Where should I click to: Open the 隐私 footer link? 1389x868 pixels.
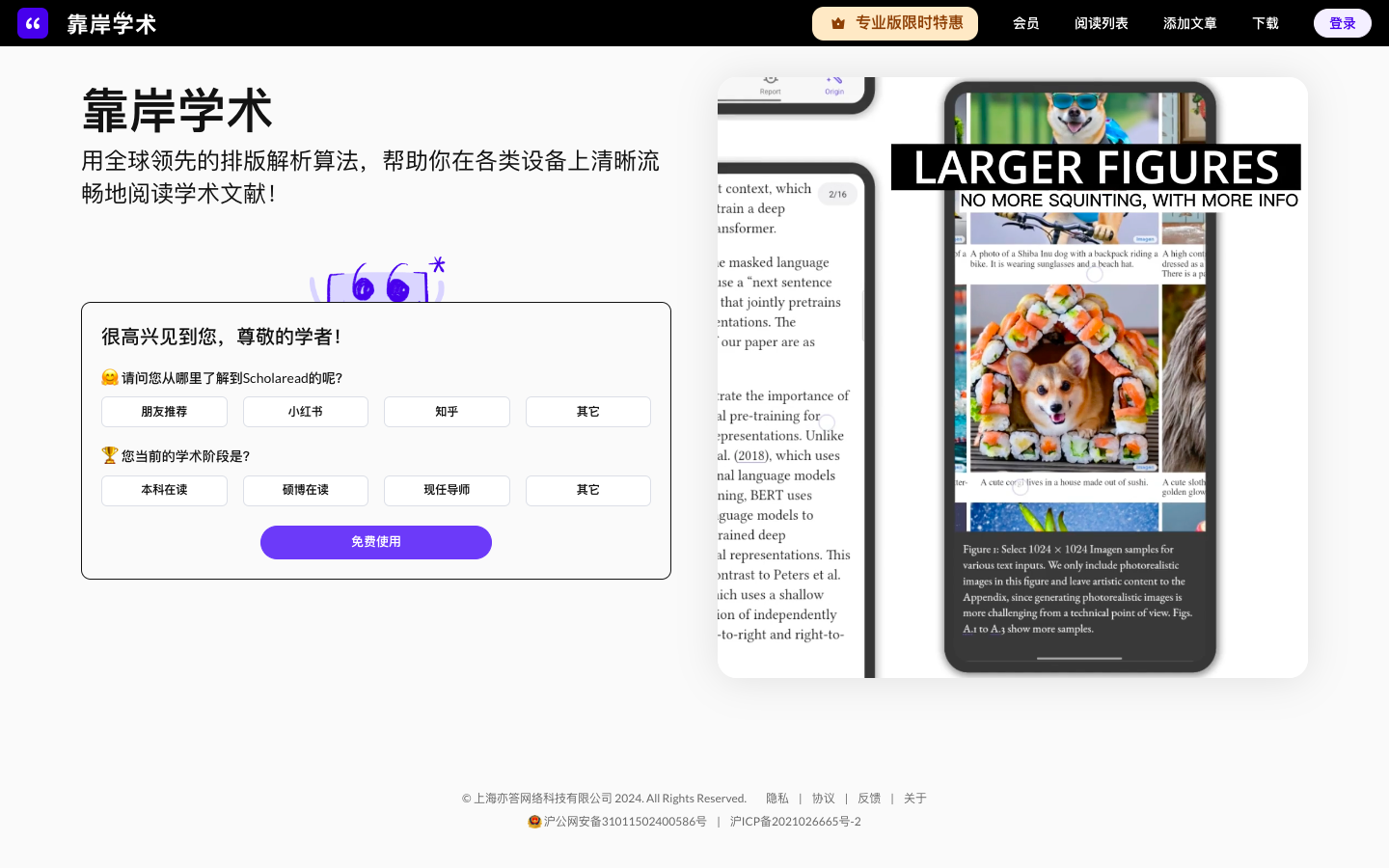[x=777, y=799]
